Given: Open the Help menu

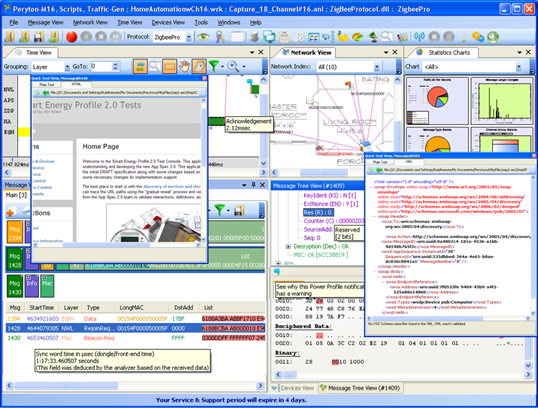Looking at the screenshot, I should 256,23.
